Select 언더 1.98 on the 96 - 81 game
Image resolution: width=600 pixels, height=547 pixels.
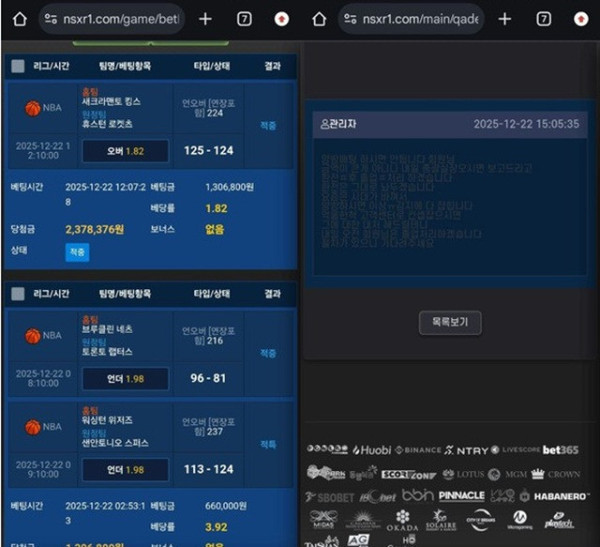click(x=124, y=378)
